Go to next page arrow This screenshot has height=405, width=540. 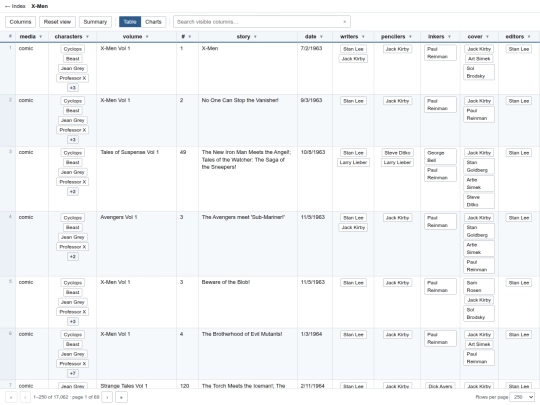(x=107, y=397)
